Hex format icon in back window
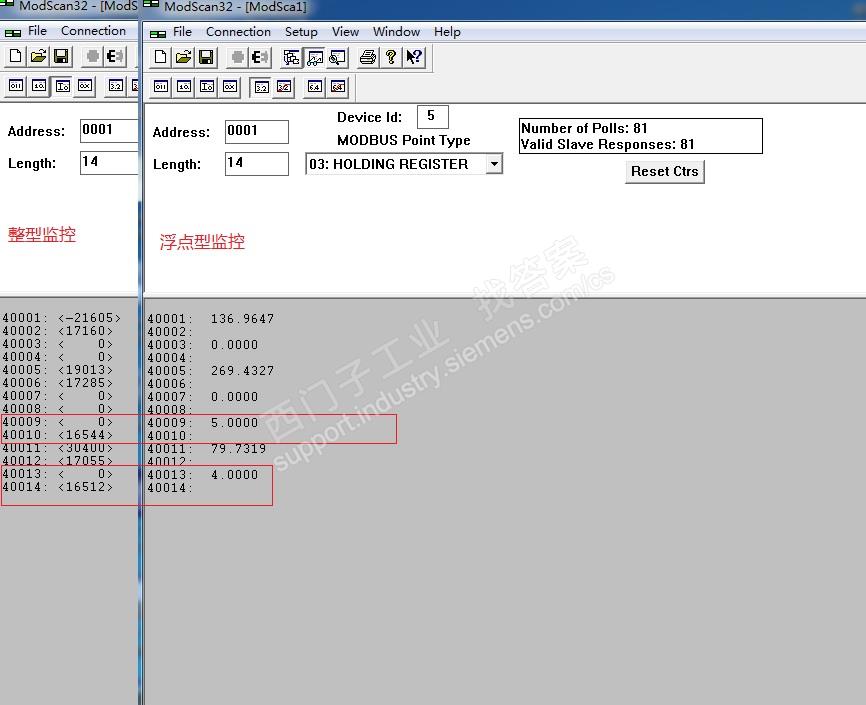This screenshot has width=866, height=705. point(85,86)
